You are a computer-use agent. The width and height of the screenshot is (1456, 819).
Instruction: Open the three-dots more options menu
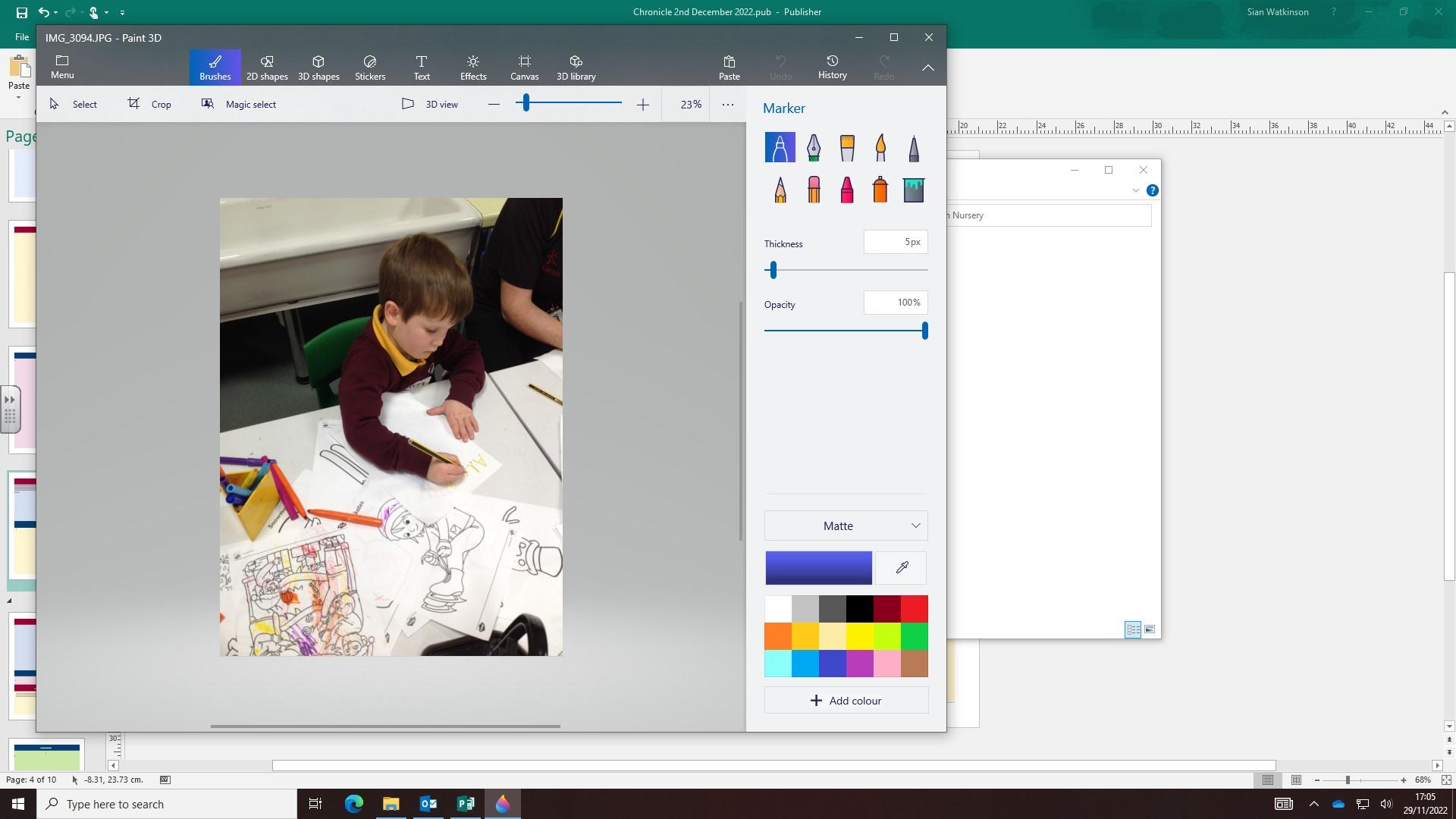727,105
